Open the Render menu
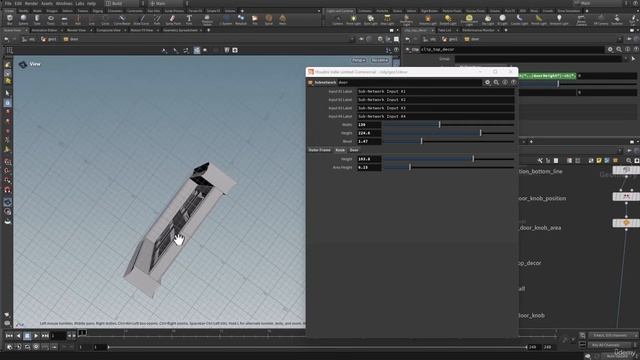This screenshot has width=640, height=360. pos(31,3)
